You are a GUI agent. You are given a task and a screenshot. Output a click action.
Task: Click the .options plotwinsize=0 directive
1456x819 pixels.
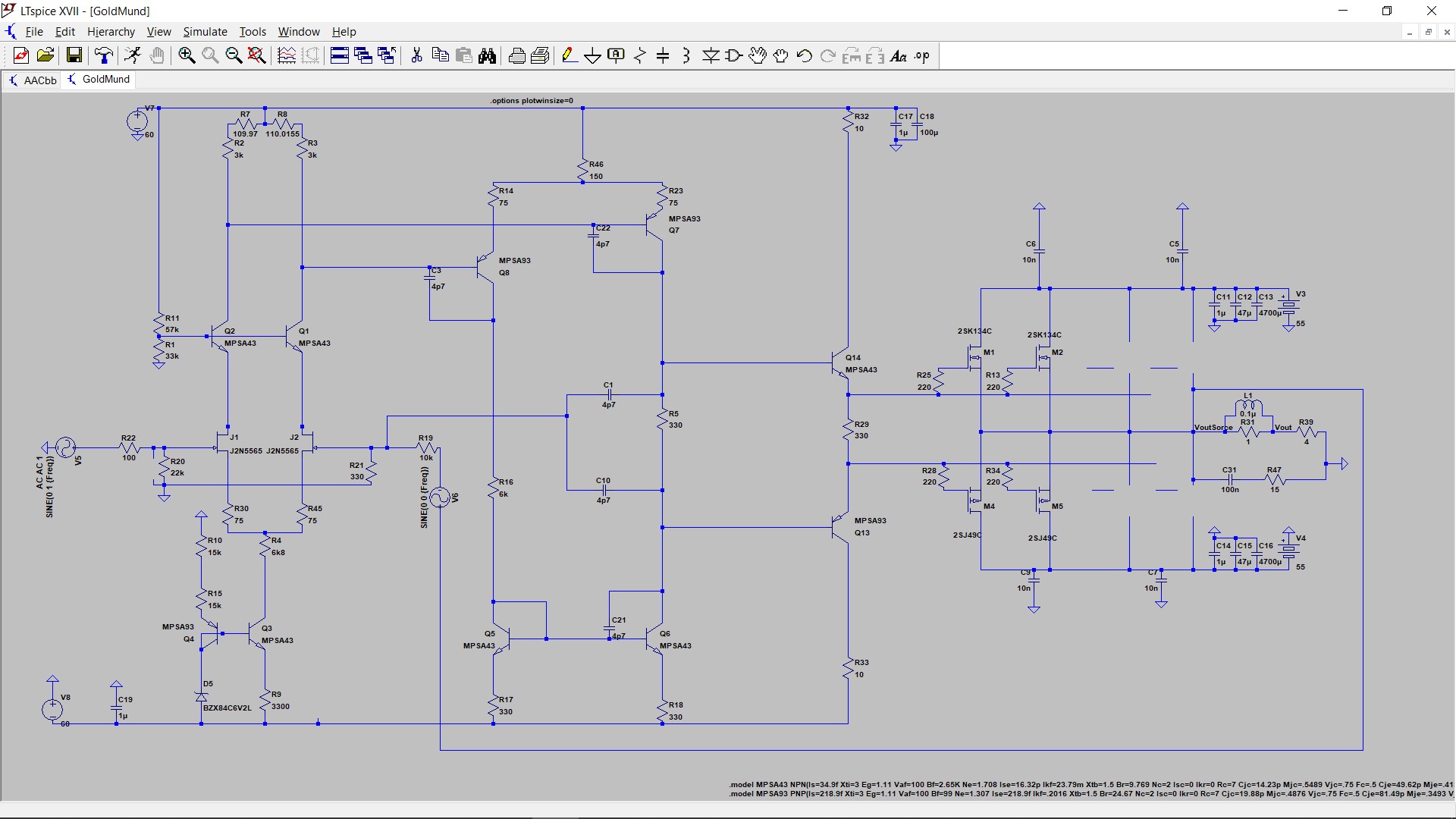(x=531, y=100)
